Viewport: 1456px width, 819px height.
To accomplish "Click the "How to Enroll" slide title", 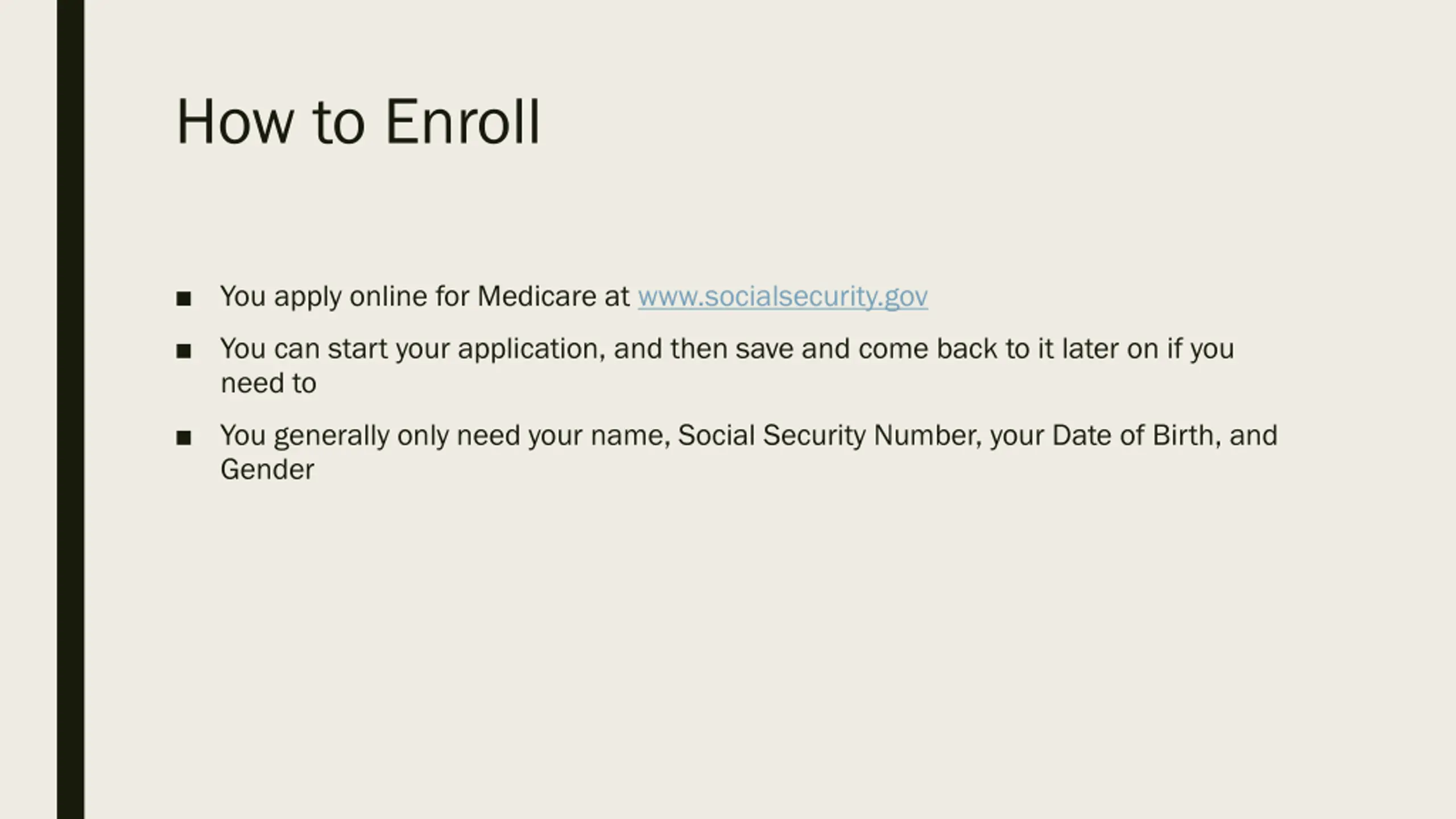I will point(358,122).
